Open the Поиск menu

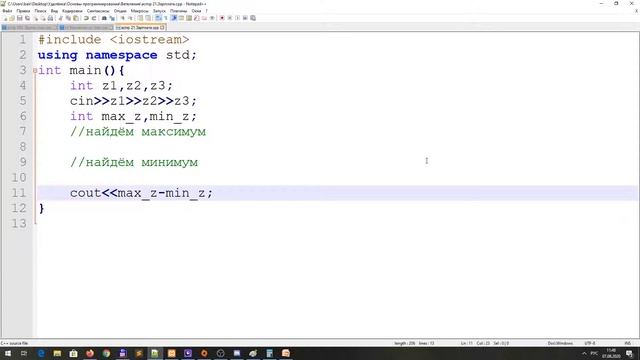[x=40, y=11]
